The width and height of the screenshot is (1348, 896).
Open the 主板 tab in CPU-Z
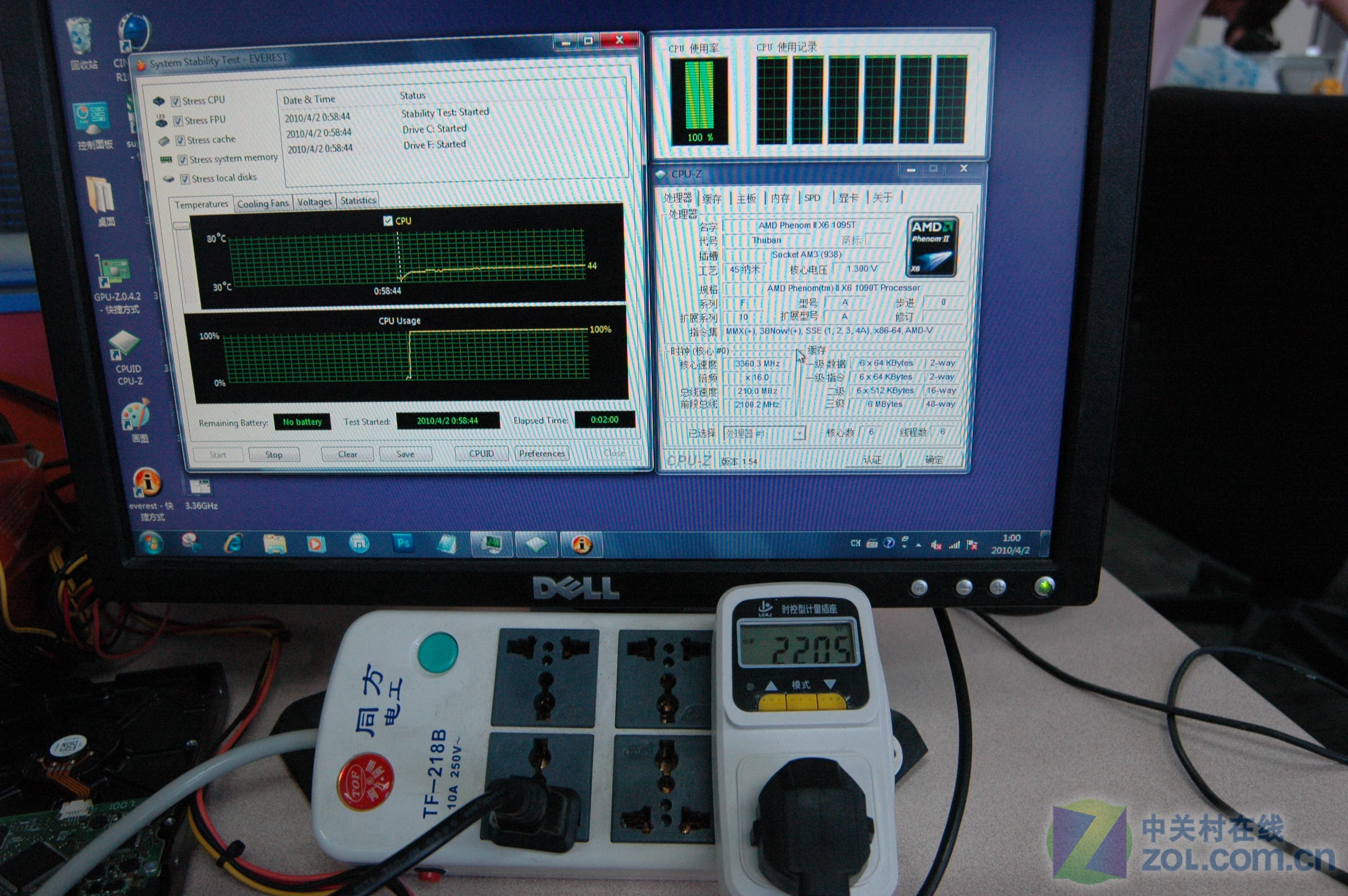pyautogui.click(x=746, y=198)
